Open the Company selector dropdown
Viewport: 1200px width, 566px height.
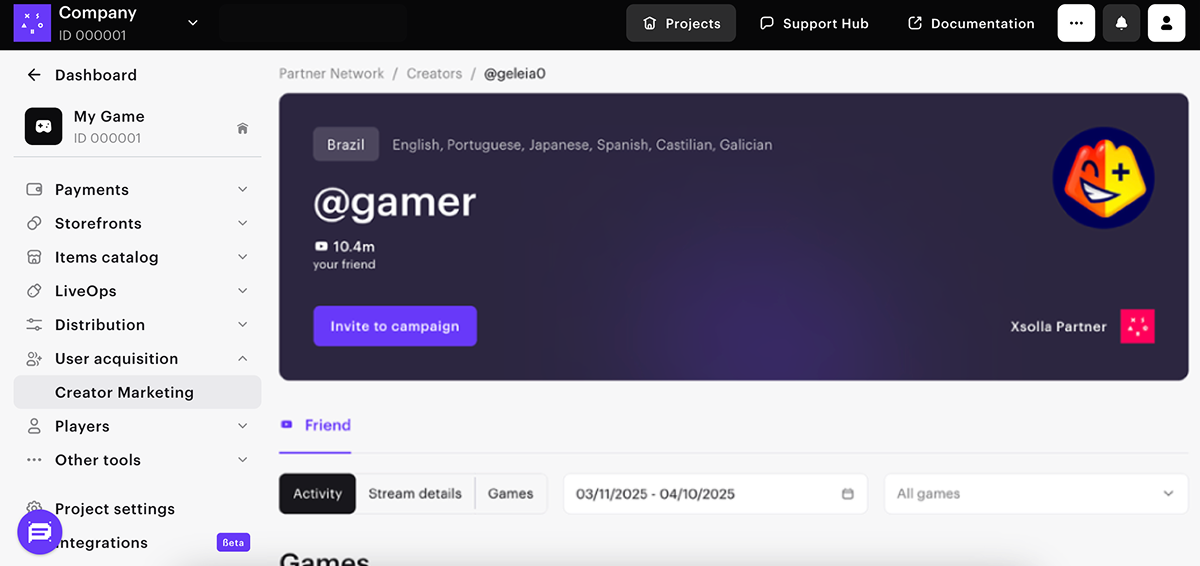coord(193,23)
